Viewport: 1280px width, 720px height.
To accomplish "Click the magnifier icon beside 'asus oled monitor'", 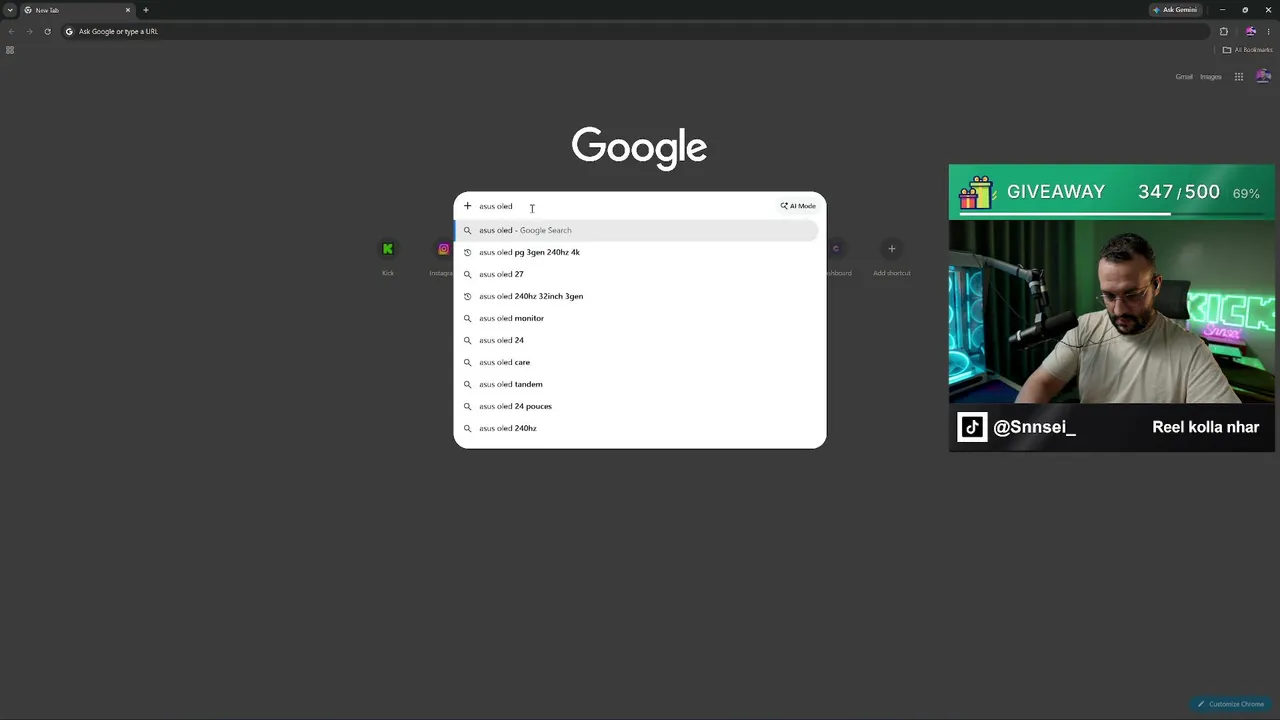I will point(467,318).
